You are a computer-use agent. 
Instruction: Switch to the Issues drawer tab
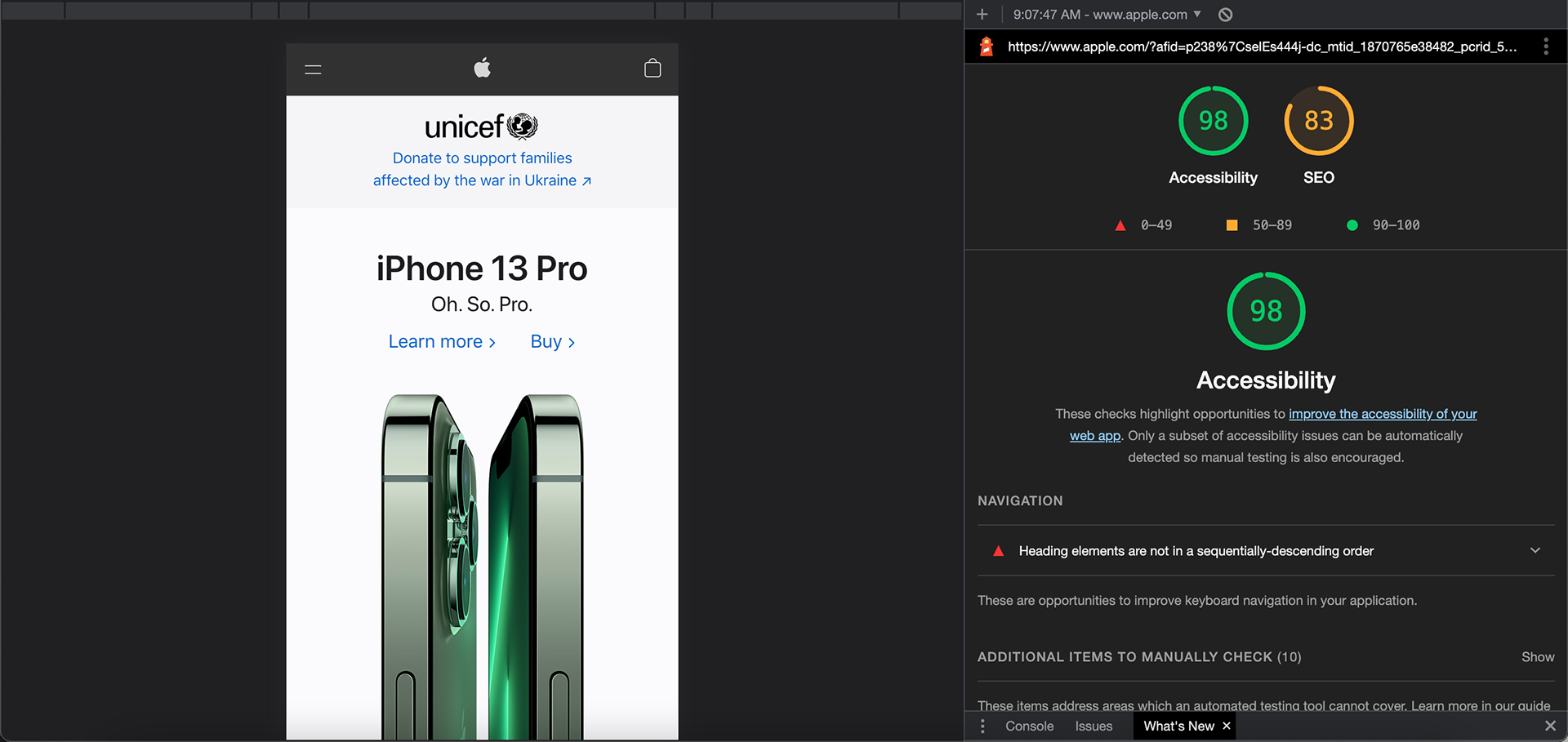tap(1094, 726)
